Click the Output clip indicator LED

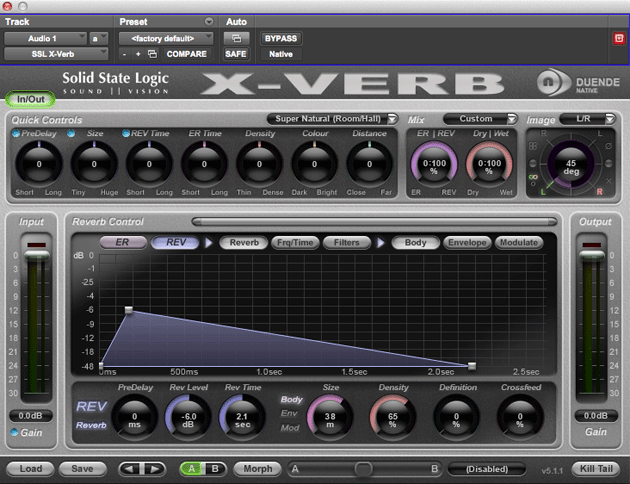[x=592, y=245]
